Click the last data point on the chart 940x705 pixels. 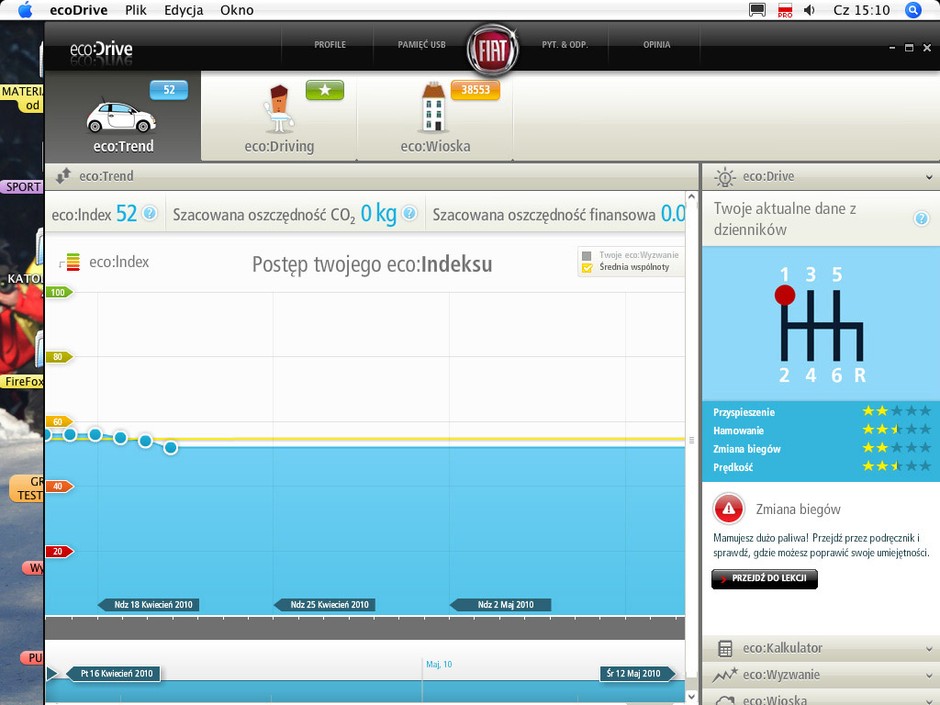(x=171, y=447)
